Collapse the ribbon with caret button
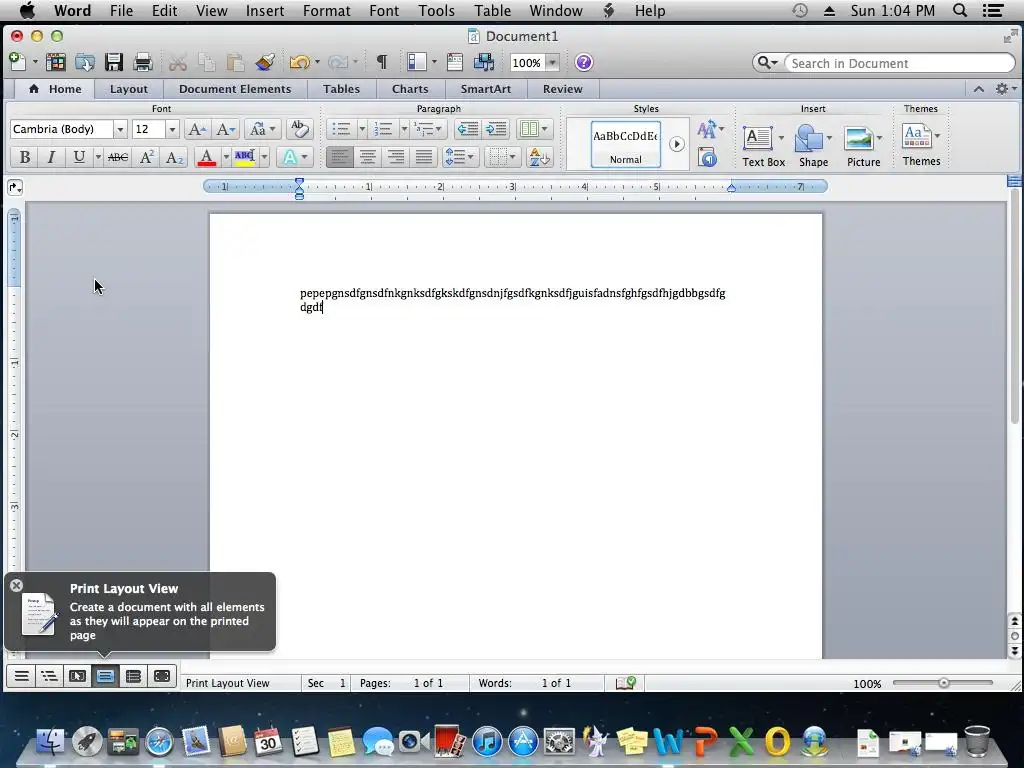Image resolution: width=1024 pixels, height=768 pixels. tap(978, 89)
